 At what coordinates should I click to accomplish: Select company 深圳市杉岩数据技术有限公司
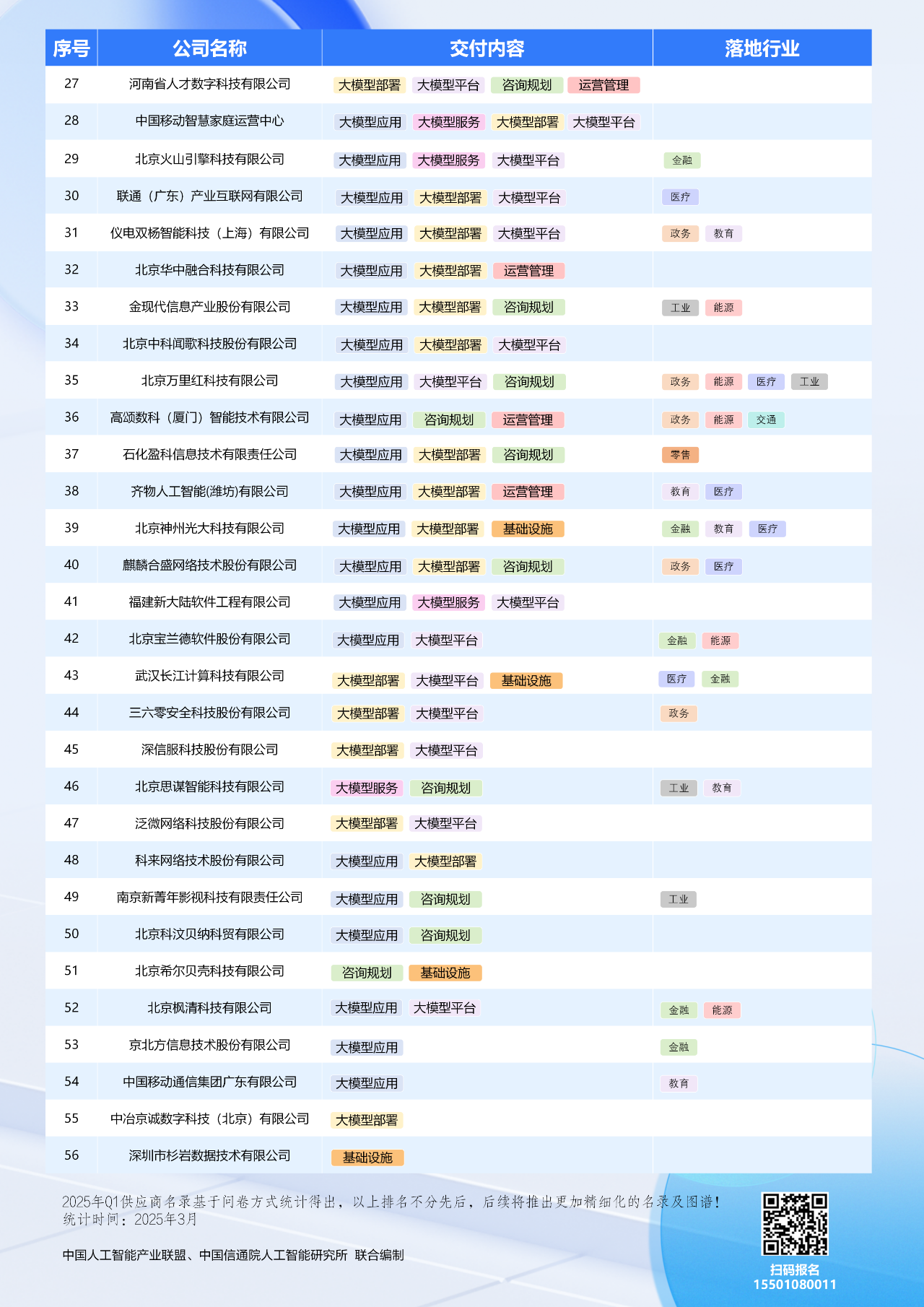(x=209, y=1155)
